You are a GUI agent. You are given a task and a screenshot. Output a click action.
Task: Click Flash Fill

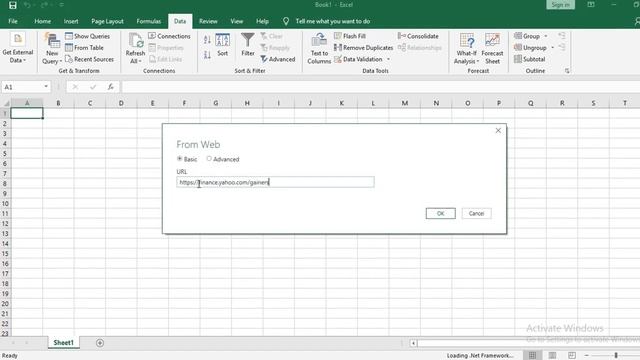[x=350, y=36]
